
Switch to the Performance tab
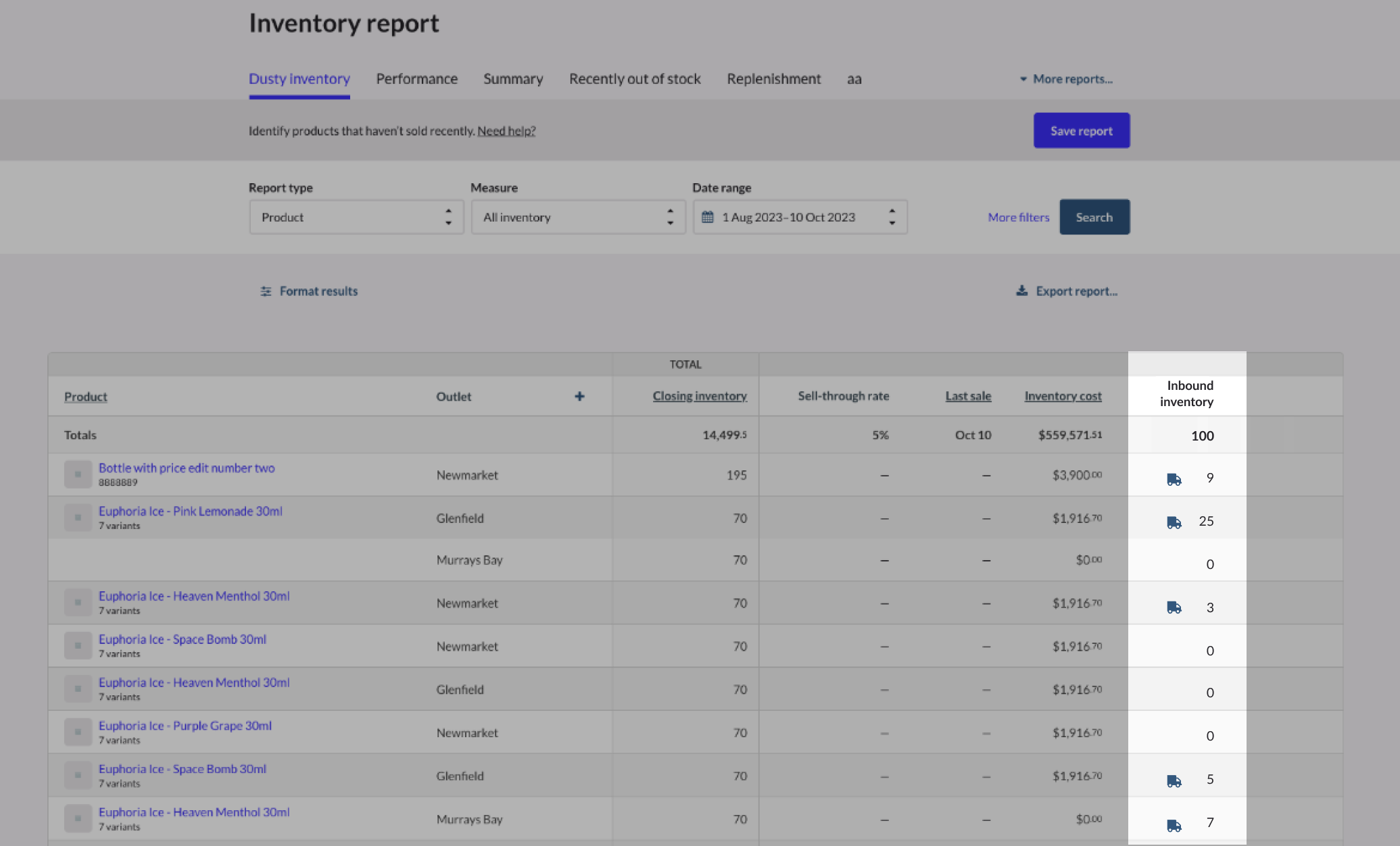pos(416,78)
